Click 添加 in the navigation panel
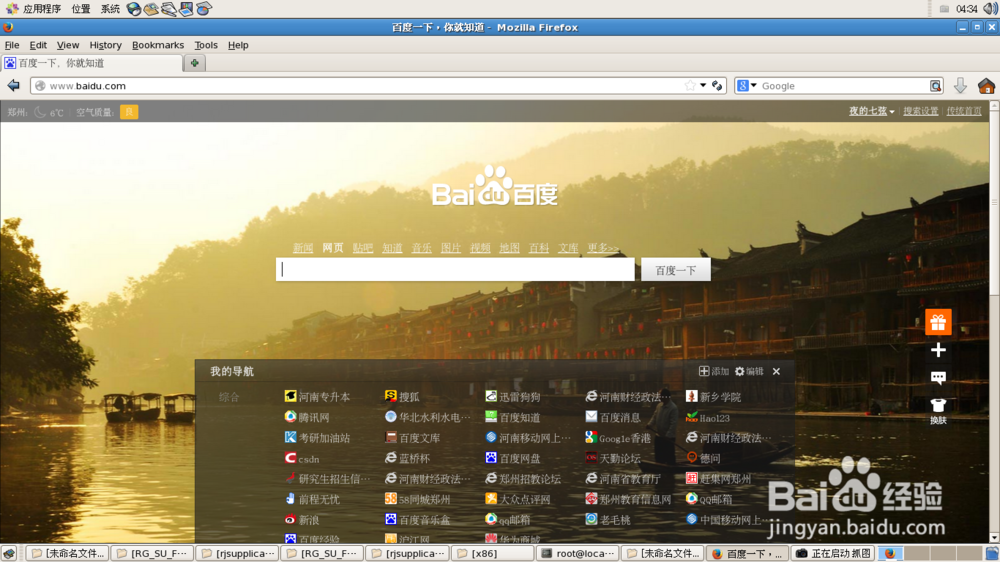Image resolution: width=1000 pixels, height=562 pixels. coord(714,371)
